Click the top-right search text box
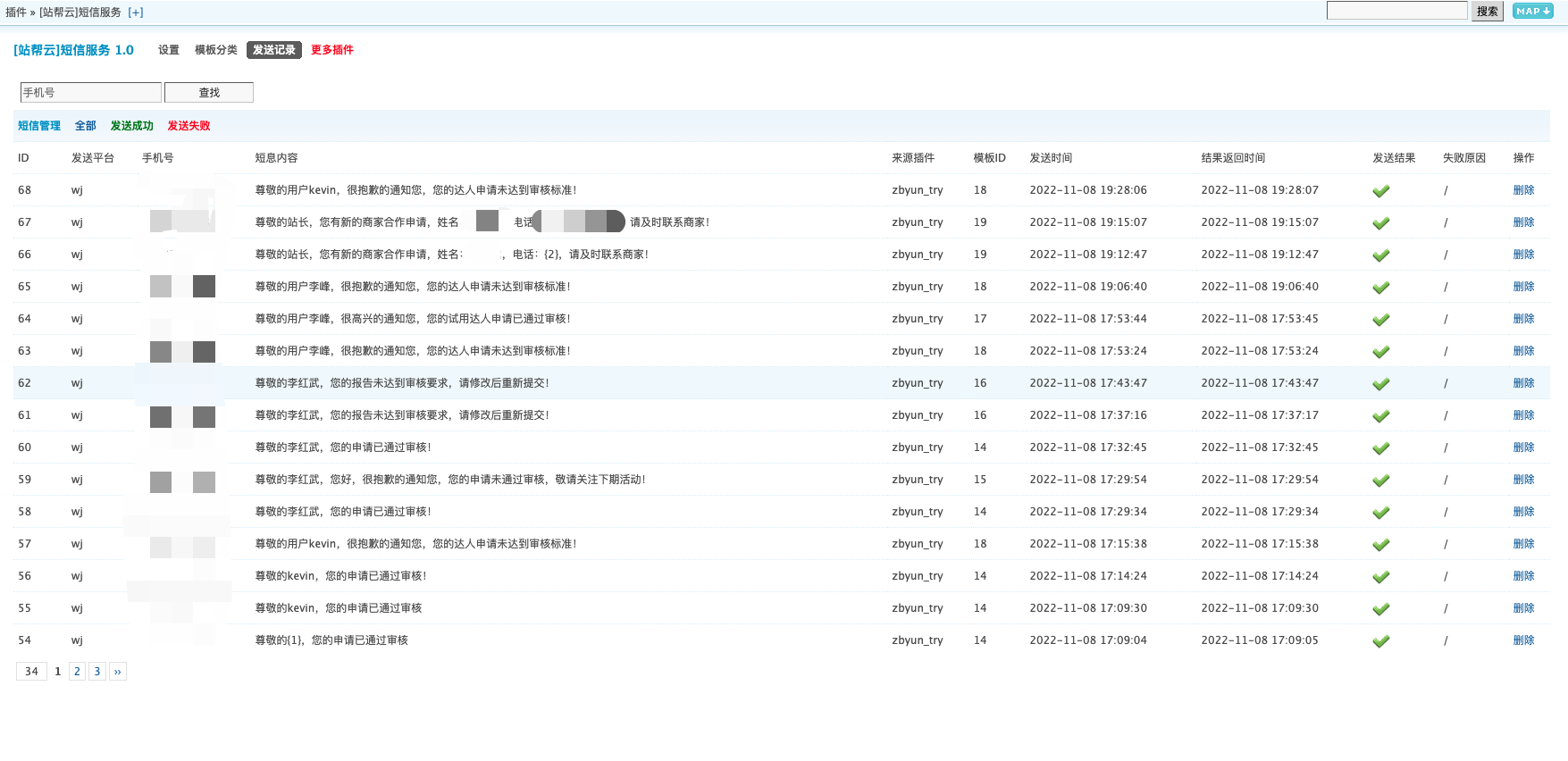 (x=1396, y=11)
